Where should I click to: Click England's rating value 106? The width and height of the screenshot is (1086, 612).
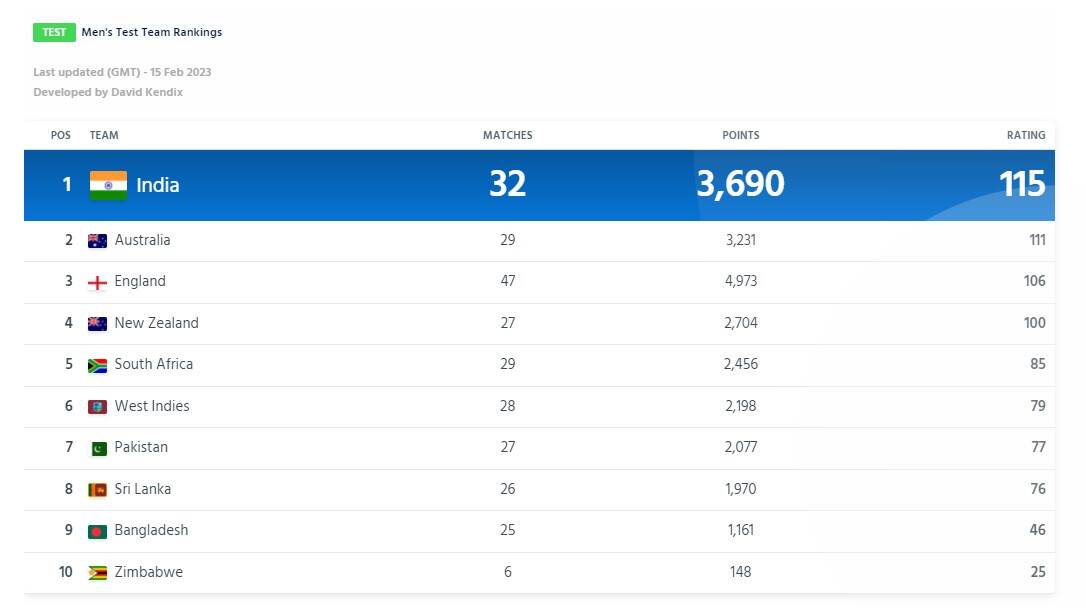(1035, 281)
